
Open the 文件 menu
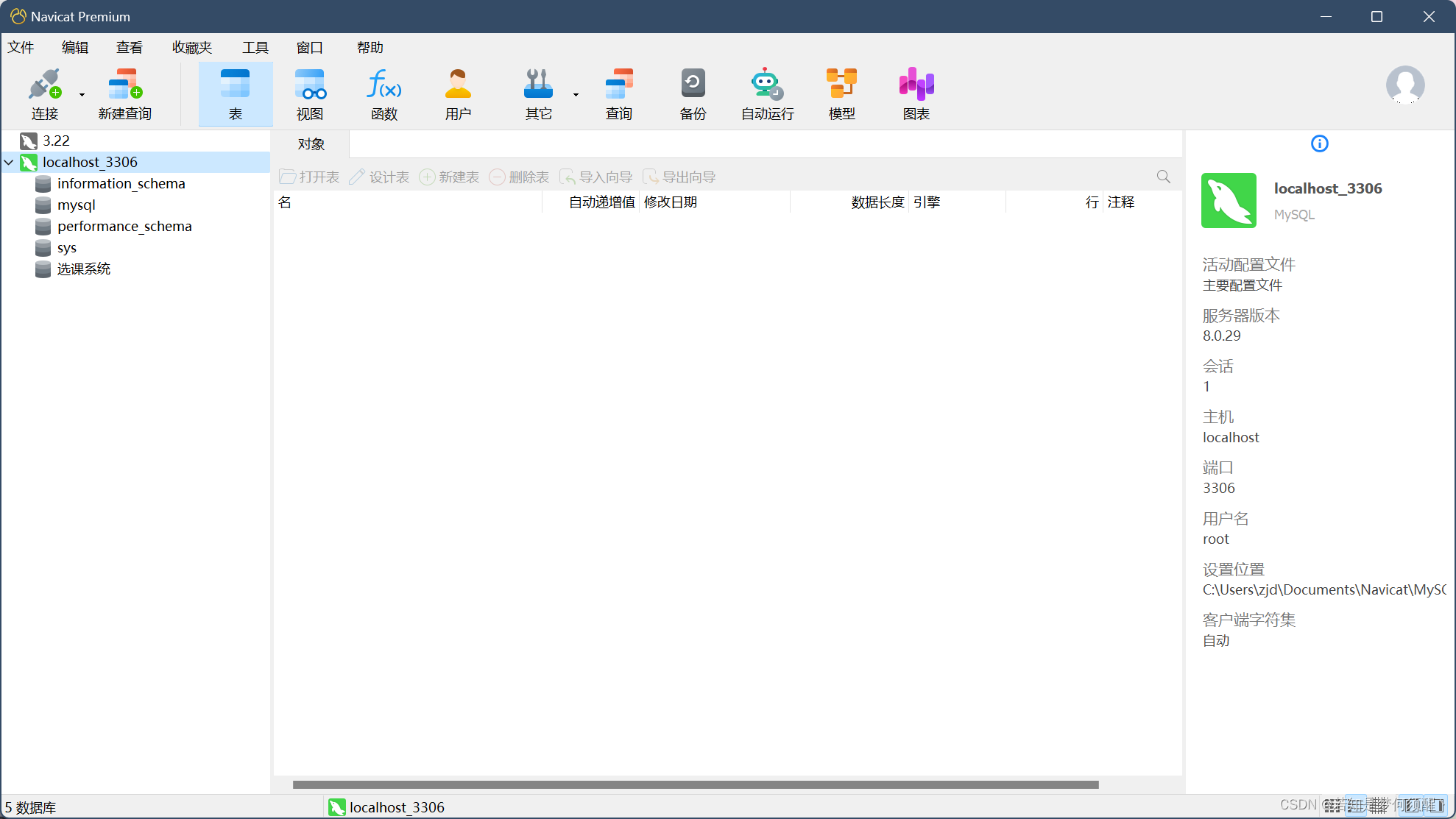pos(21,47)
